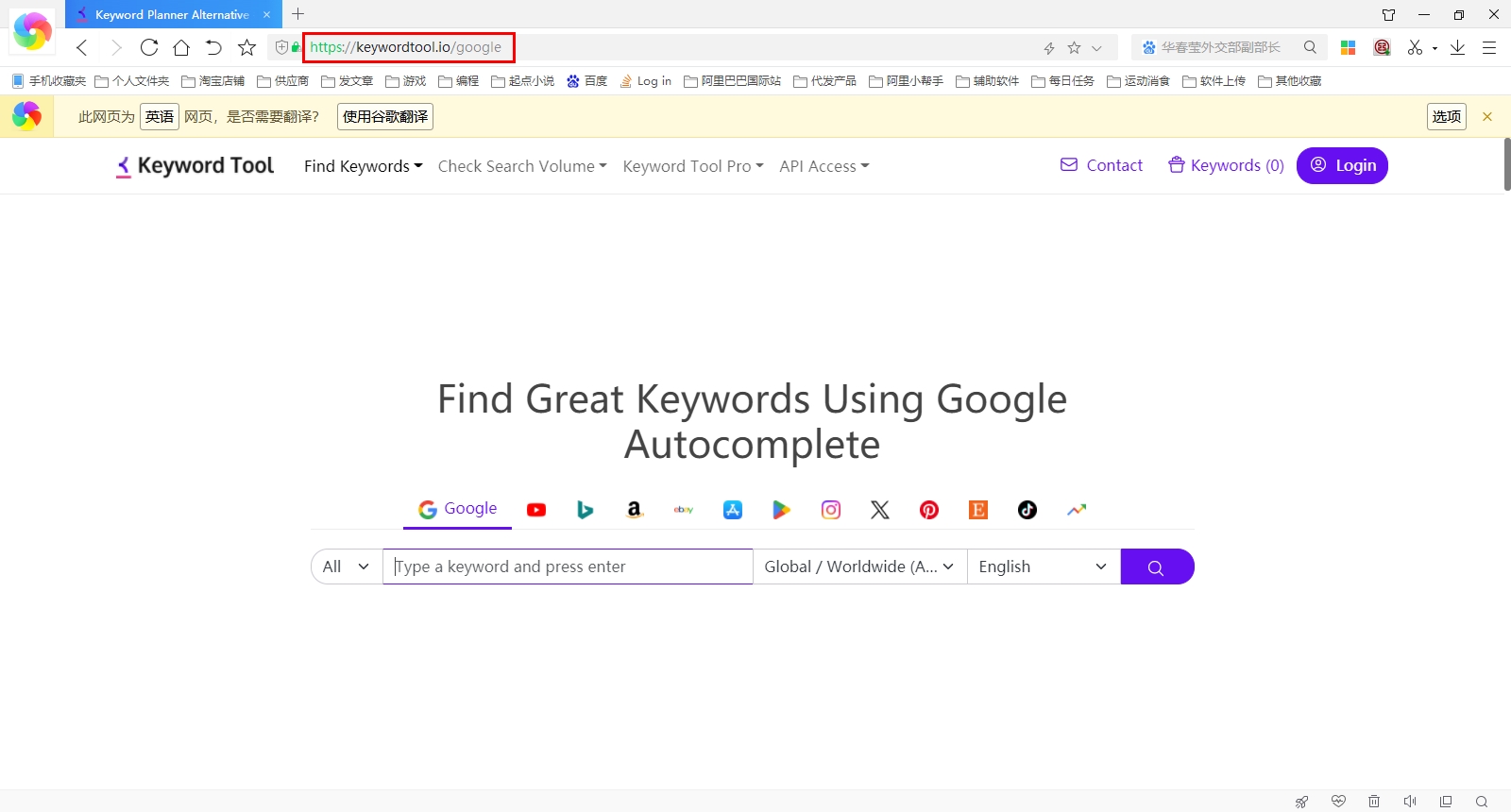This screenshot has width=1511, height=812.
Task: Go to browser home page icon
Action: (181, 47)
